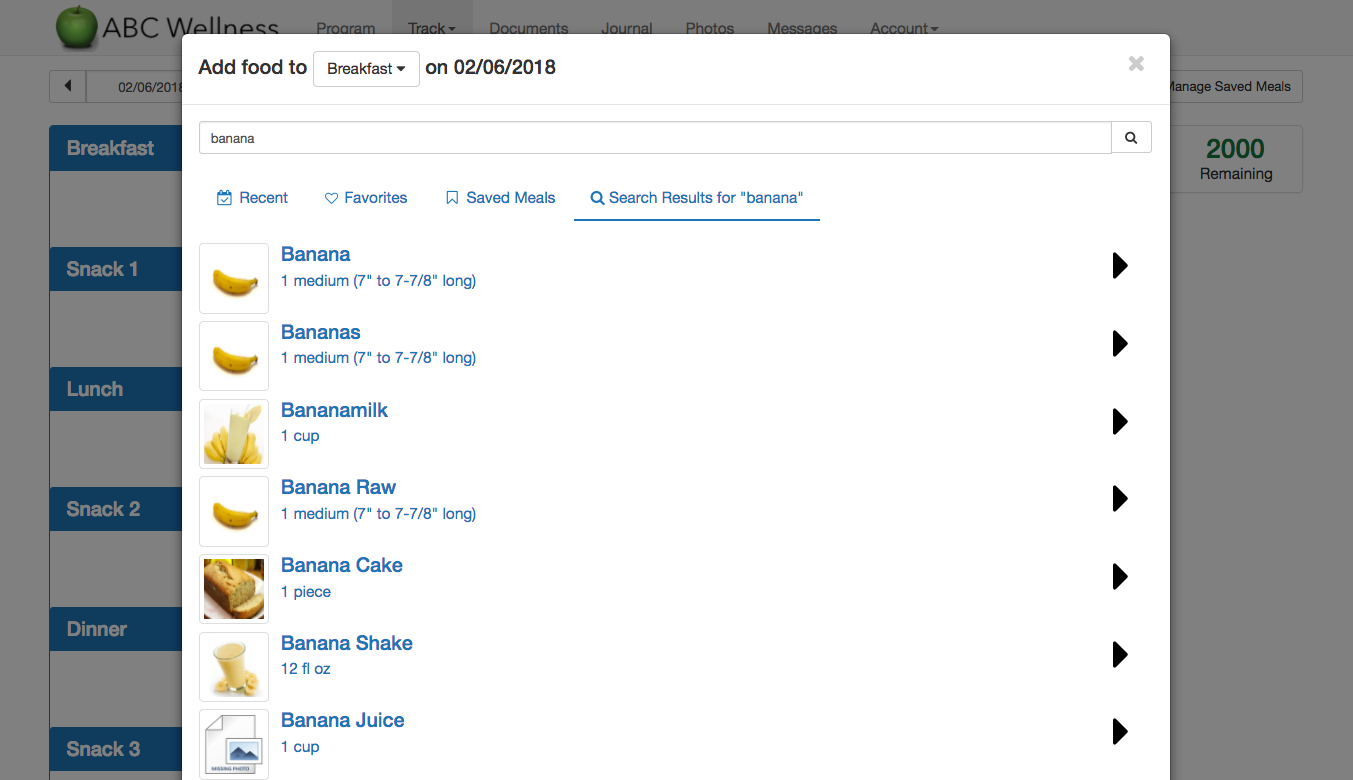Click the Banana Juice missing-photo thumbnail
1353x780 pixels.
(x=234, y=743)
